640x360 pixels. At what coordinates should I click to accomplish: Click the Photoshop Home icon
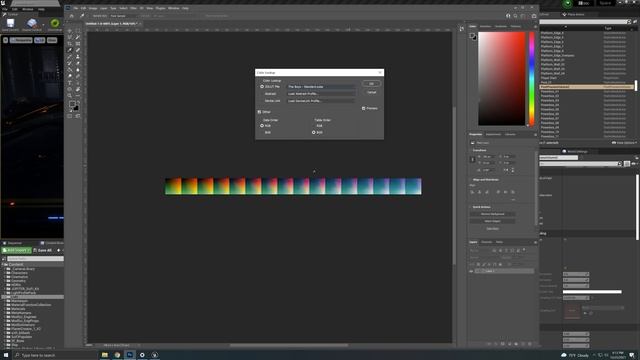click(x=72, y=16)
